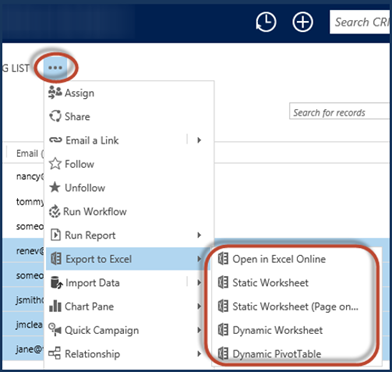Click the Relationship hierarchy icon
392x372 pixels.
[54, 353]
